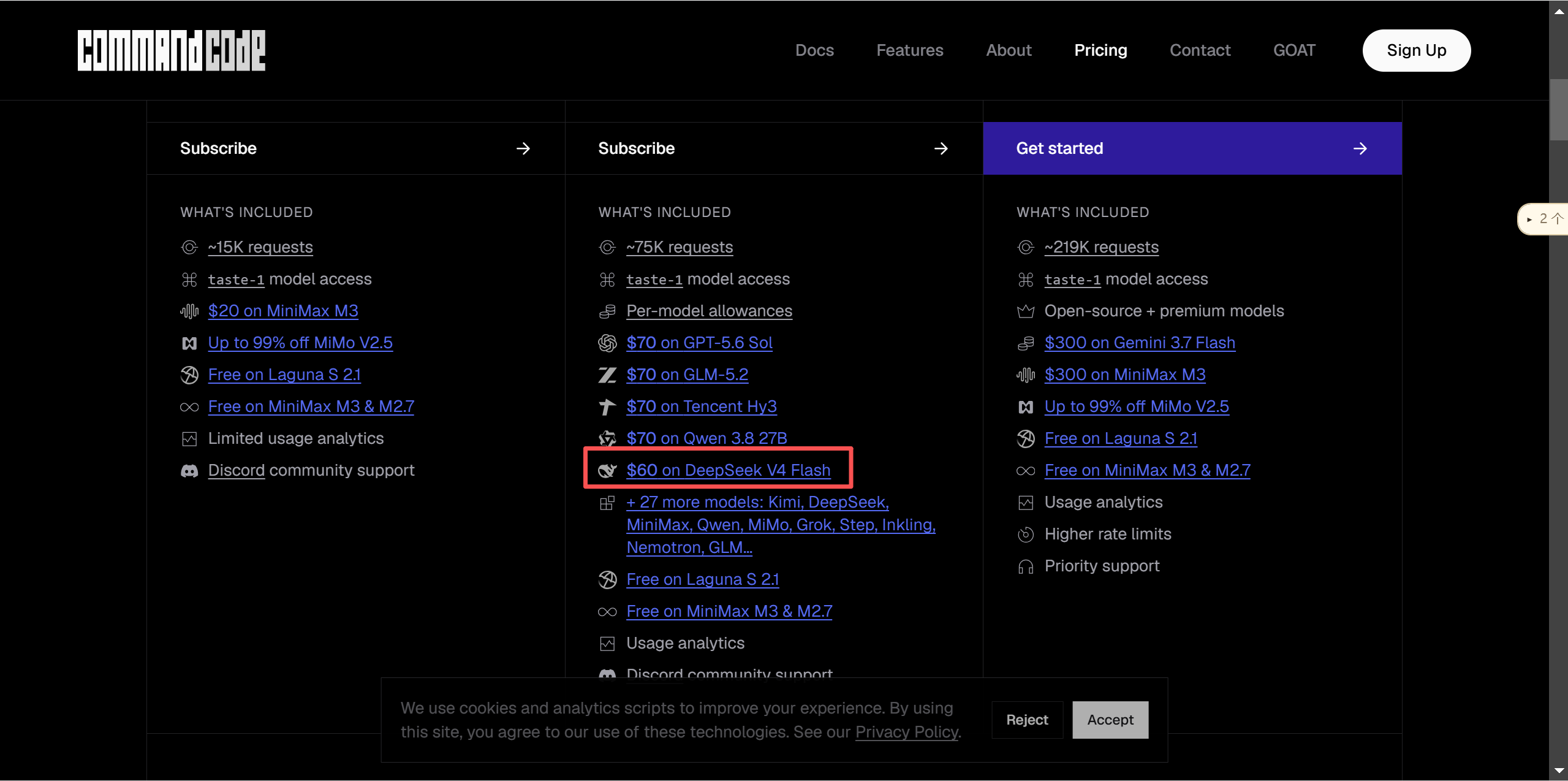The image size is (1568, 781).
Task: Select the Pricing nav item
Action: pos(1100,50)
